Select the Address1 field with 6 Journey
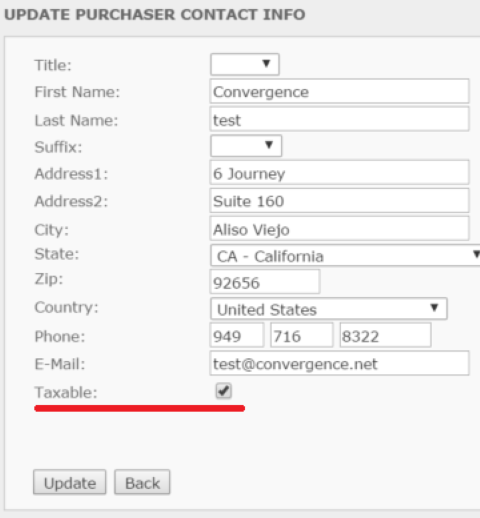This screenshot has height=518, width=480. pos(339,173)
